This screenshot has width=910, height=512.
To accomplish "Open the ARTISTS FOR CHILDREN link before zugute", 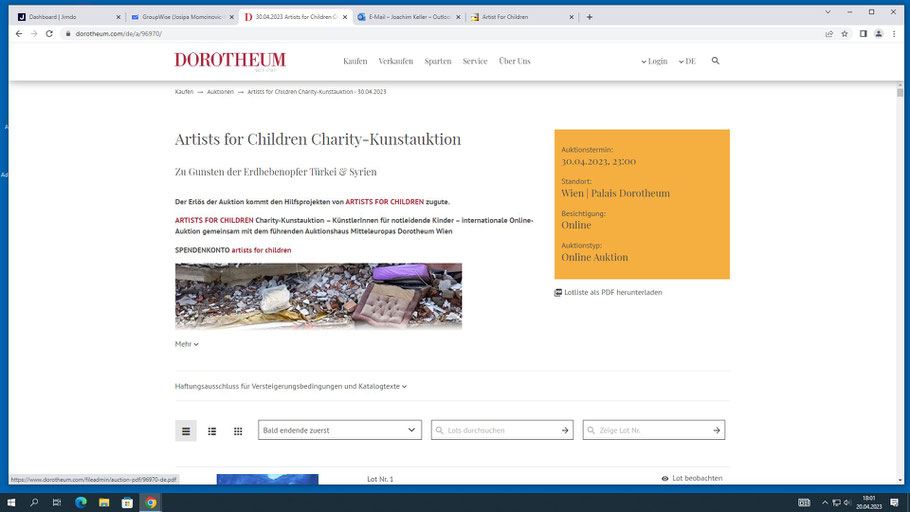I will (384, 202).
